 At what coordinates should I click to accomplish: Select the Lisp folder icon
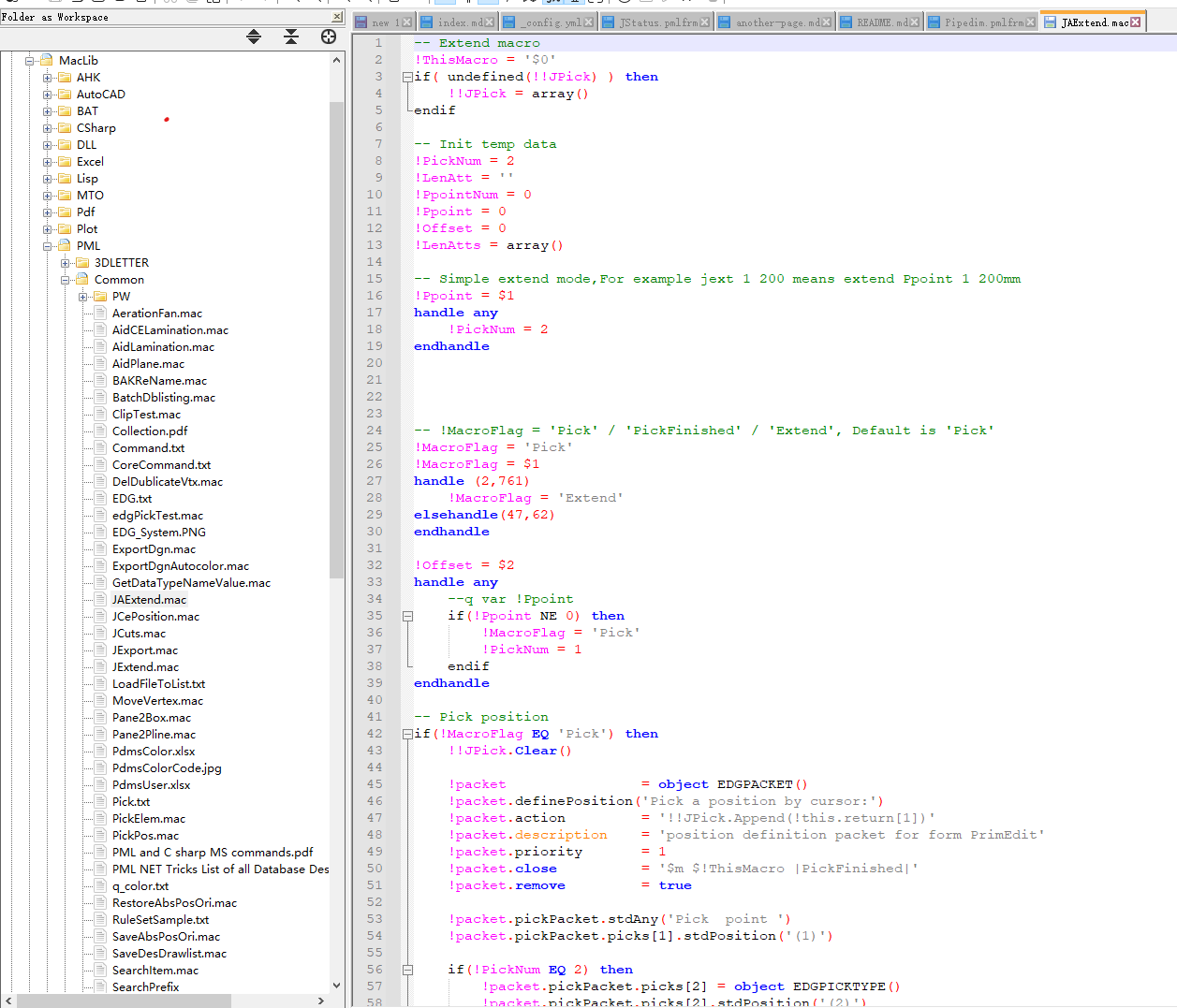[x=65, y=179]
